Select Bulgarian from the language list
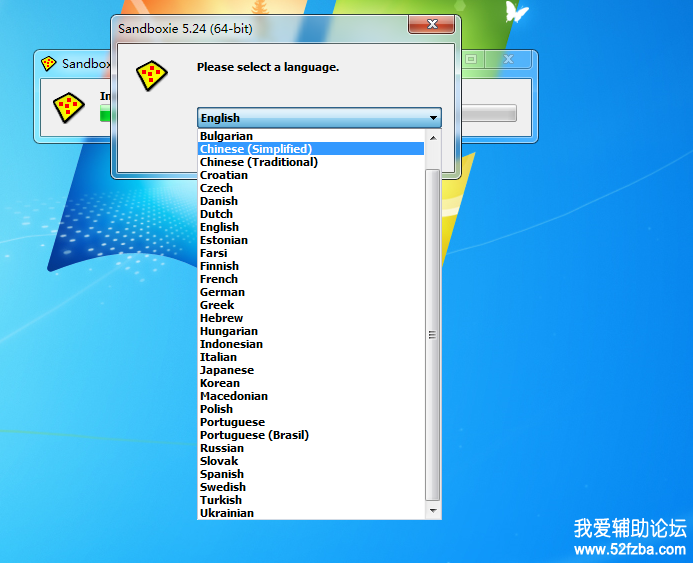The width and height of the screenshot is (693, 563). coord(311,136)
